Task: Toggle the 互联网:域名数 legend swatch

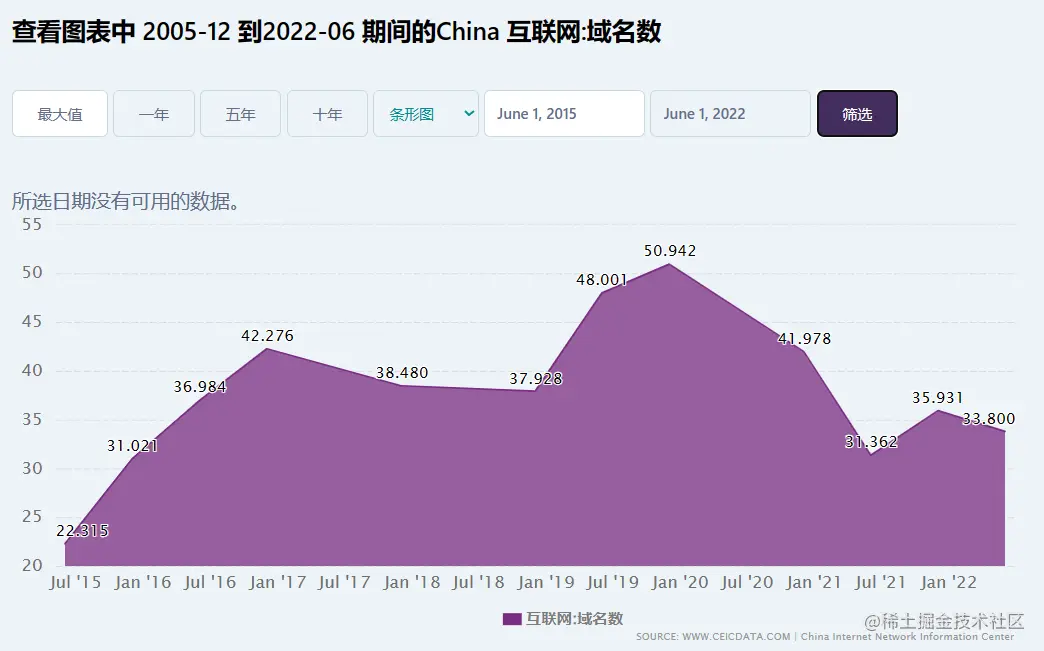Action: (x=512, y=619)
